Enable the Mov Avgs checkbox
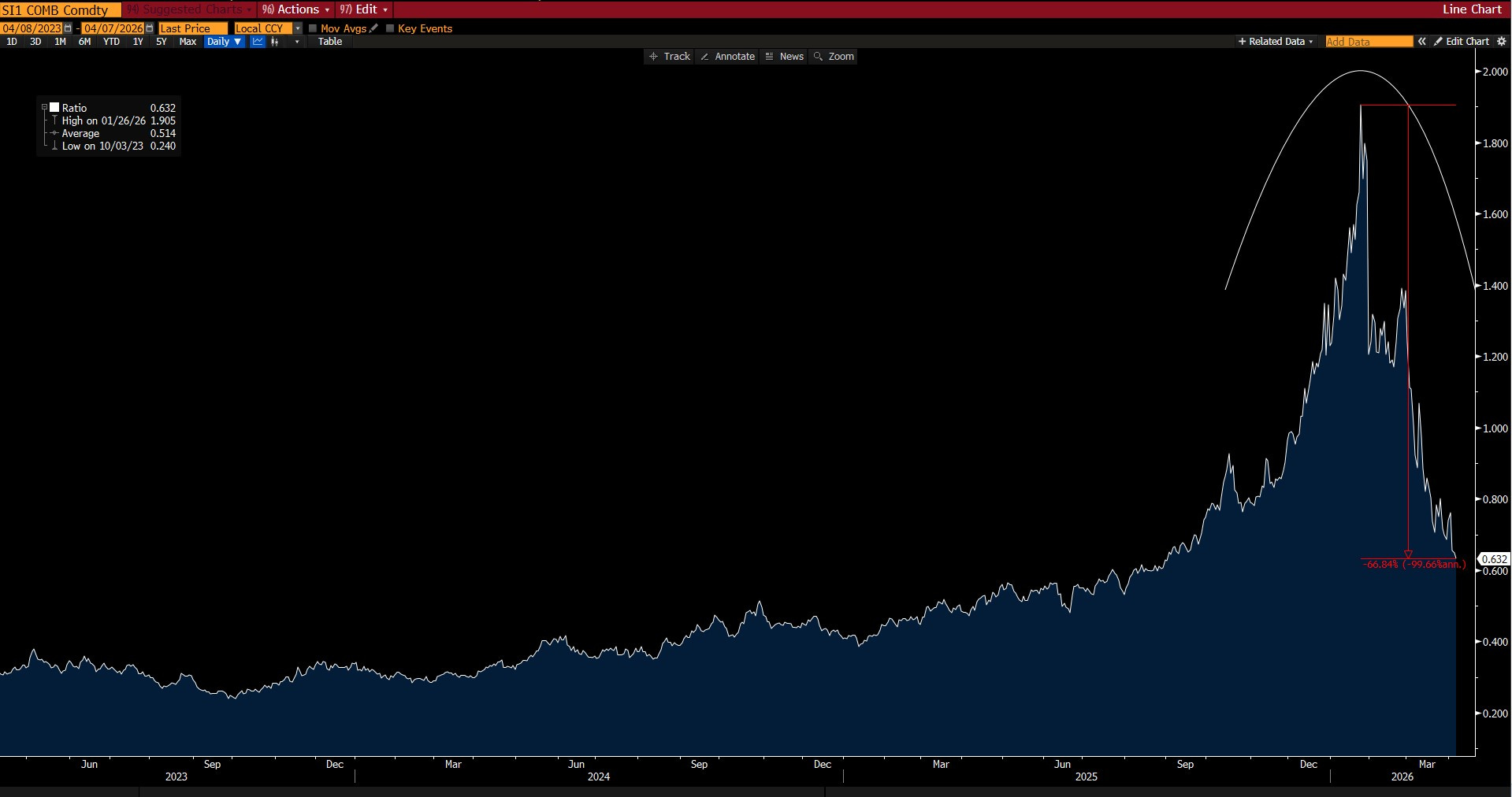 pyautogui.click(x=313, y=28)
